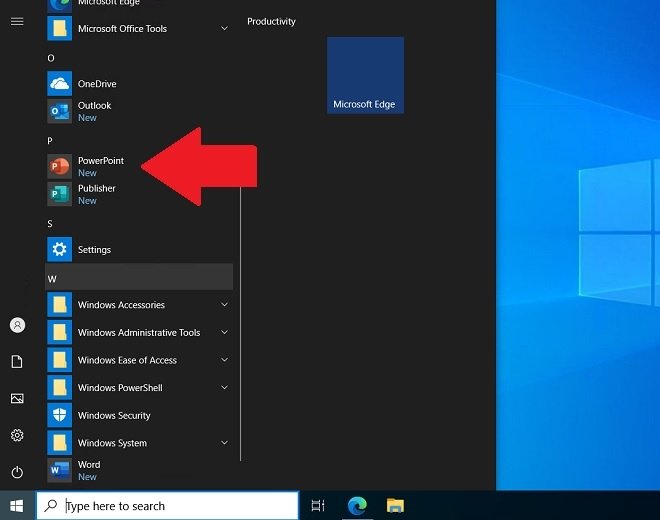Select the highlighted W section header
The height and width of the screenshot is (520, 660).
pos(139,277)
